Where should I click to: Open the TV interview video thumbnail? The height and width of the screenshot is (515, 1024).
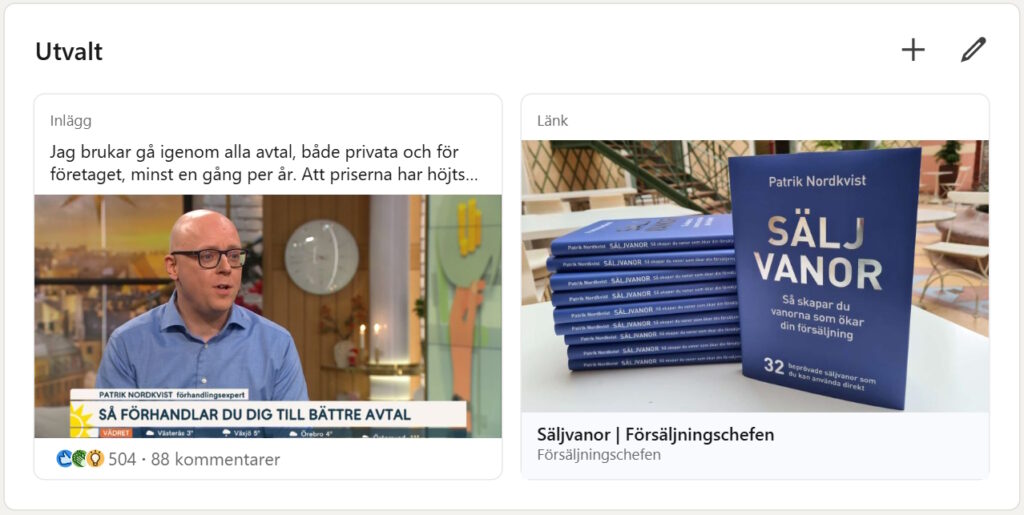click(268, 316)
